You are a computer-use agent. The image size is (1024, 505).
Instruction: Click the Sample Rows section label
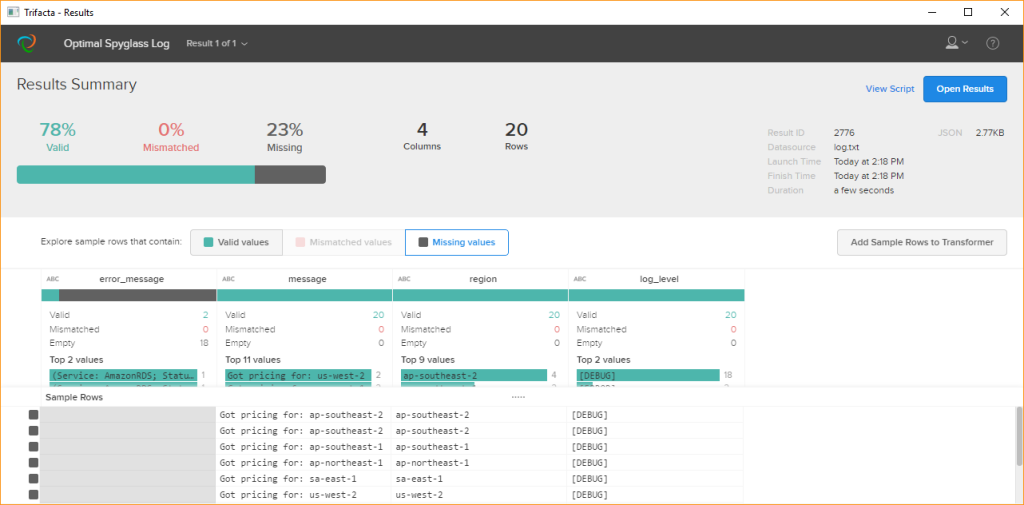(74, 397)
